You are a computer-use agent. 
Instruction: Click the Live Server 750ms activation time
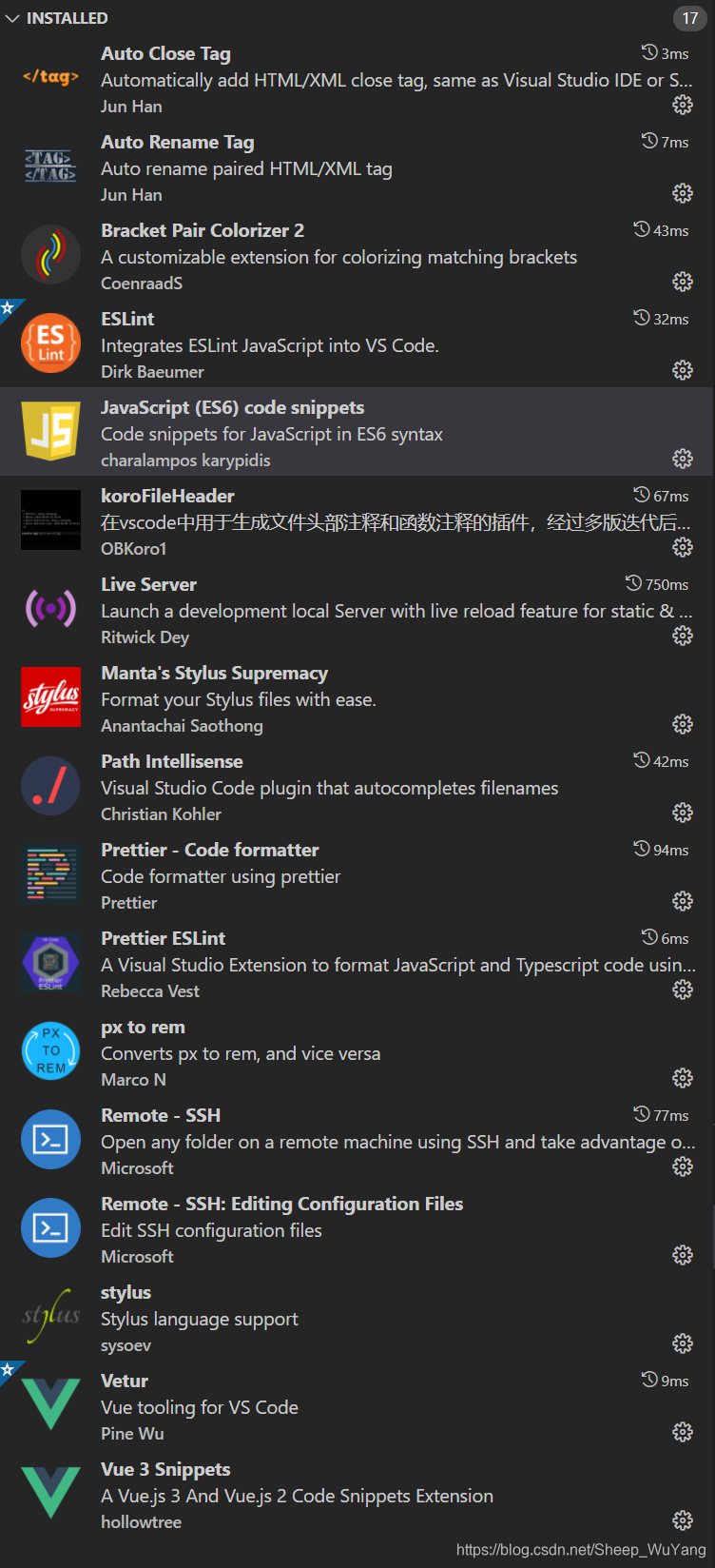pyautogui.click(x=657, y=584)
